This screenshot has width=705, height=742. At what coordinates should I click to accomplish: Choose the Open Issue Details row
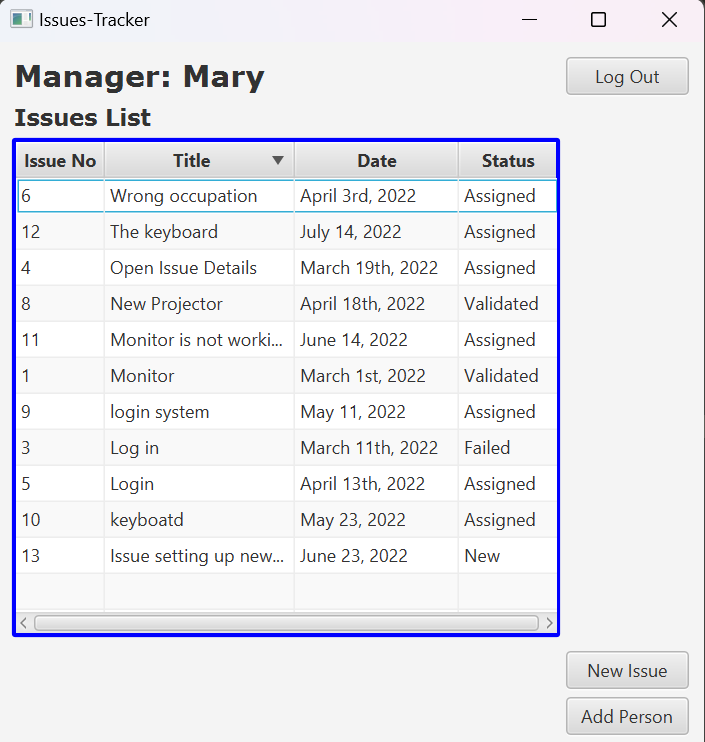point(183,268)
